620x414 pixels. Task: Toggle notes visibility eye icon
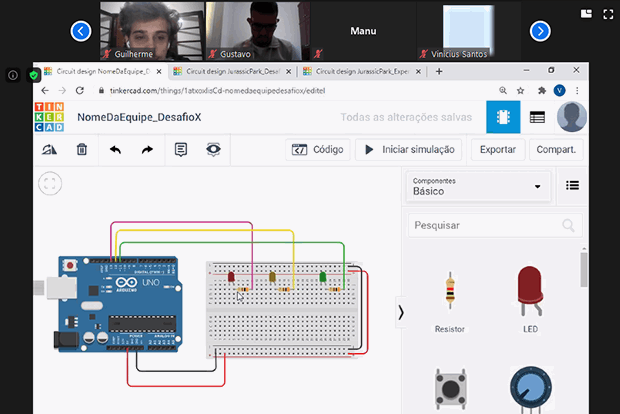tap(213, 150)
